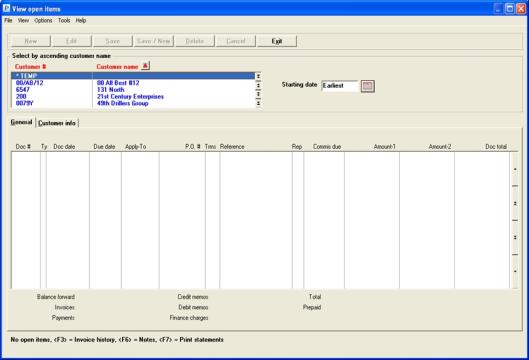Select the General tab
This screenshot has height=360, width=529.
click(x=21, y=122)
